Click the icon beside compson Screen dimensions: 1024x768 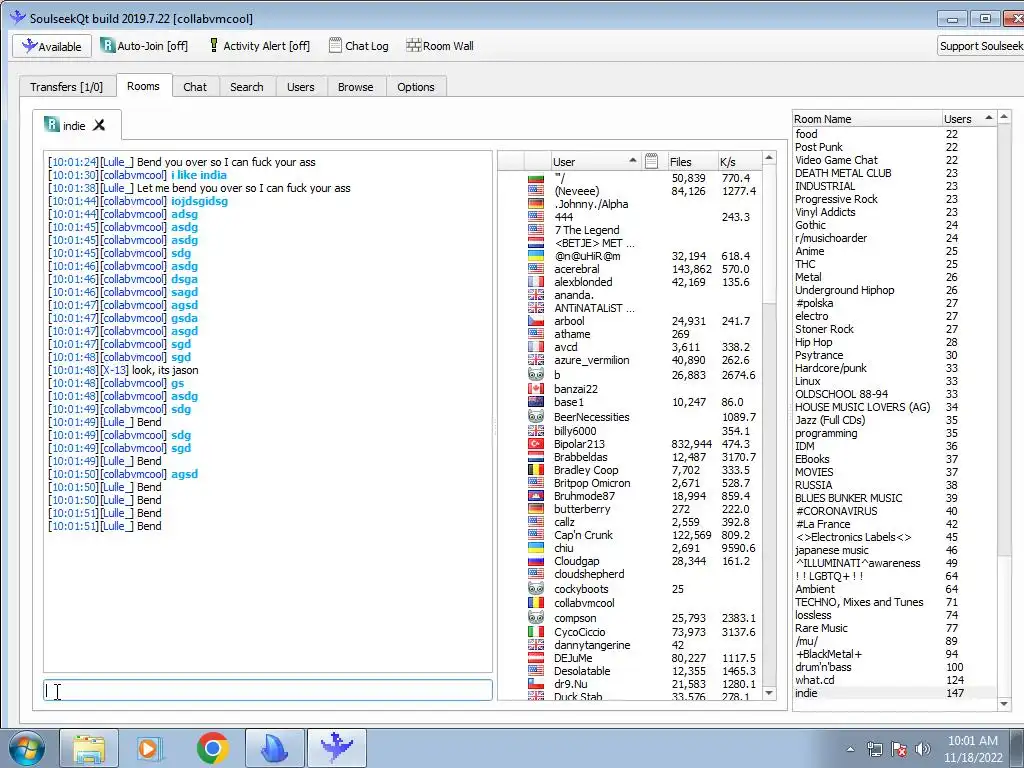[x=536, y=617]
